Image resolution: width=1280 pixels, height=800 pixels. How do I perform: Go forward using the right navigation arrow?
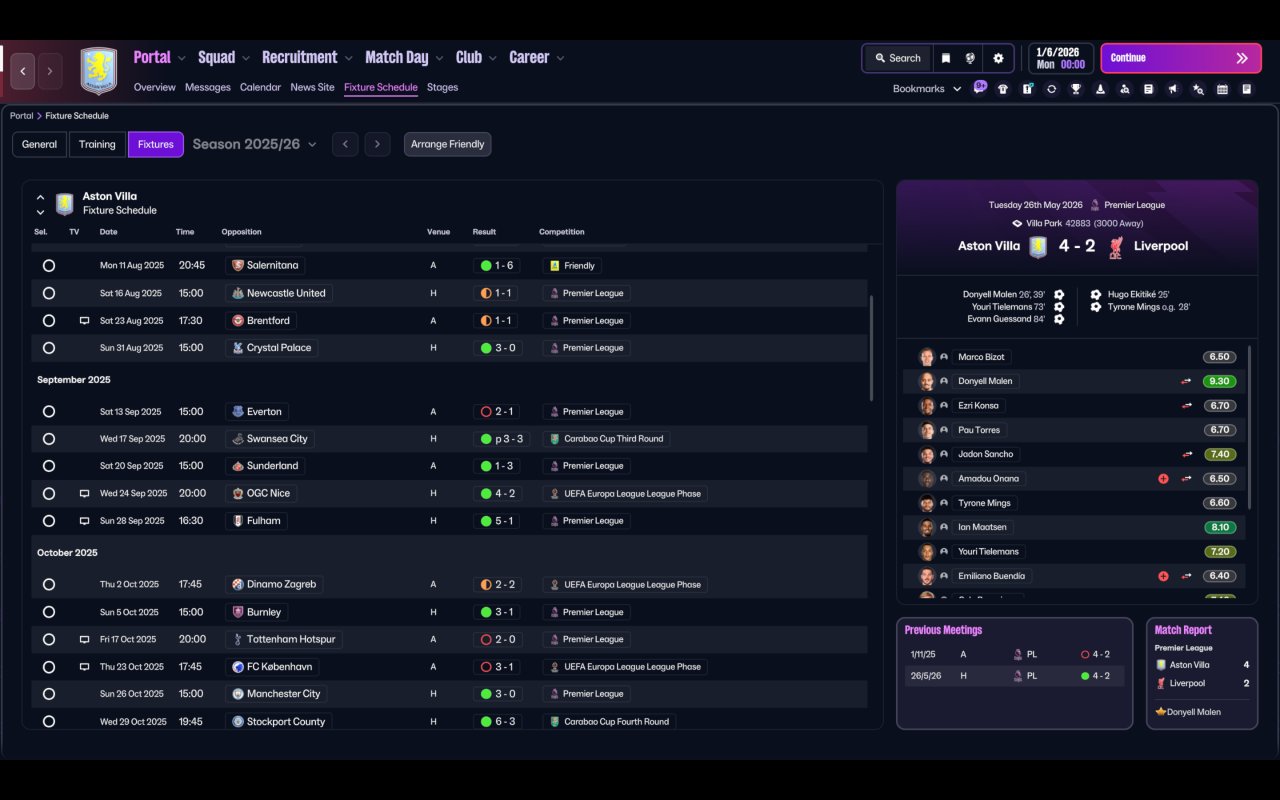(x=50, y=71)
